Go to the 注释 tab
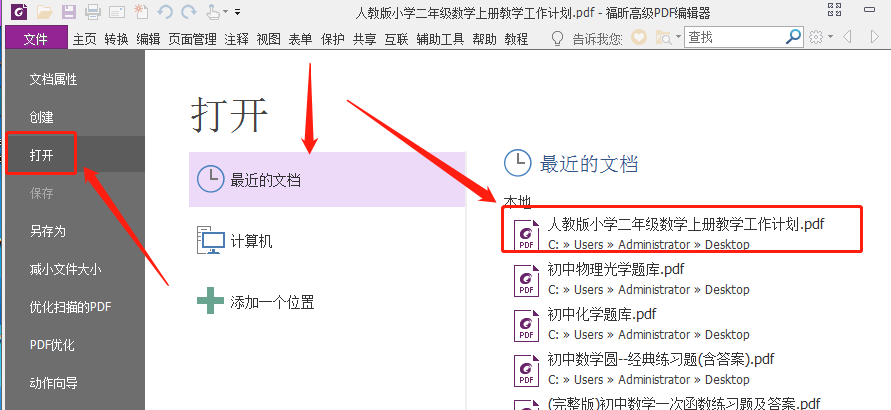The image size is (891, 410). [236, 39]
